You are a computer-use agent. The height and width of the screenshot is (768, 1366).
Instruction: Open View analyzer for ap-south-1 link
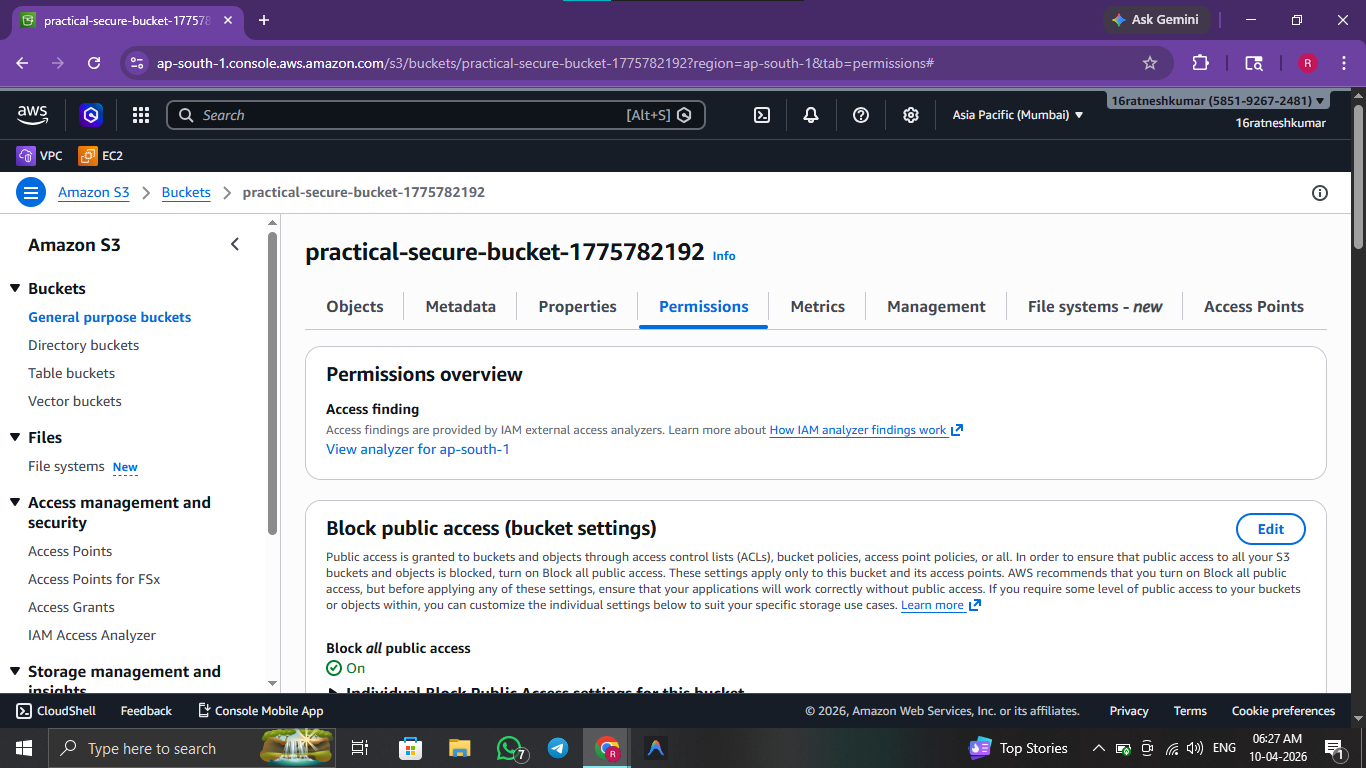click(418, 449)
